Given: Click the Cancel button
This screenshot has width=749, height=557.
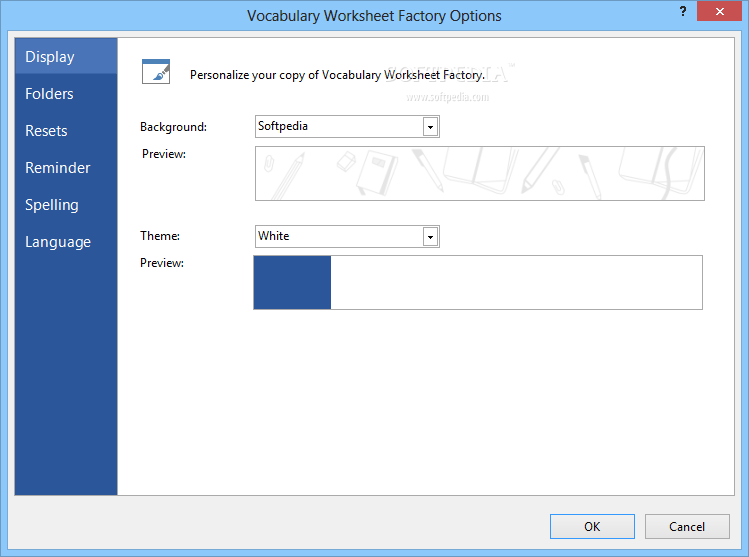Looking at the screenshot, I should click(687, 526).
